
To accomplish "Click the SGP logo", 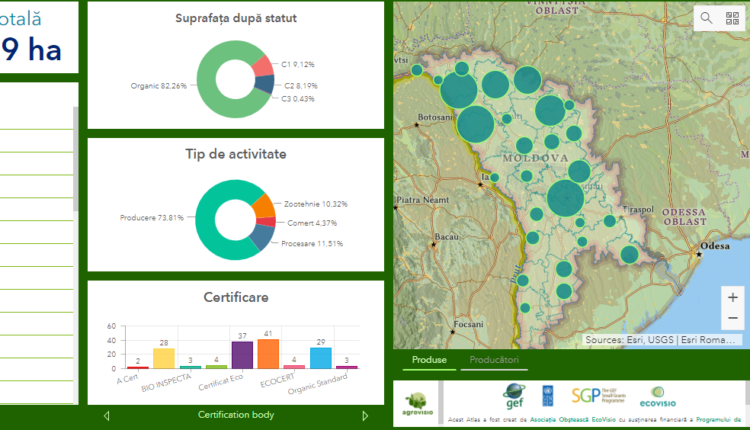I will [598, 396].
